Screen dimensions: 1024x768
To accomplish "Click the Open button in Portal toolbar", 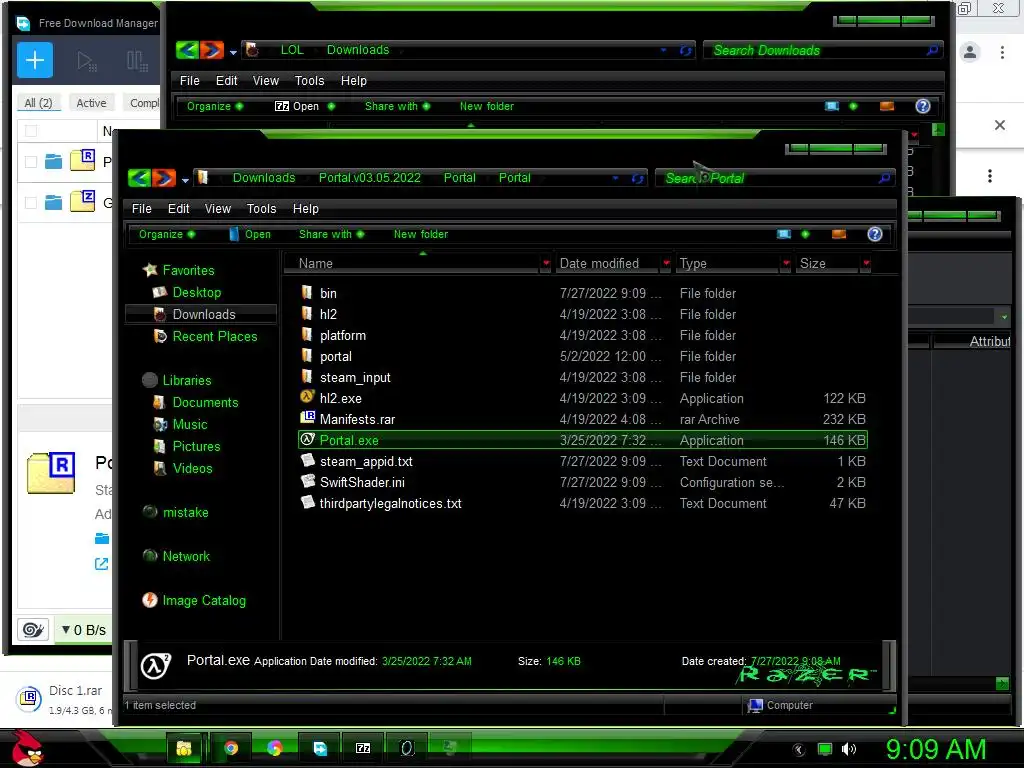I will tap(250, 234).
